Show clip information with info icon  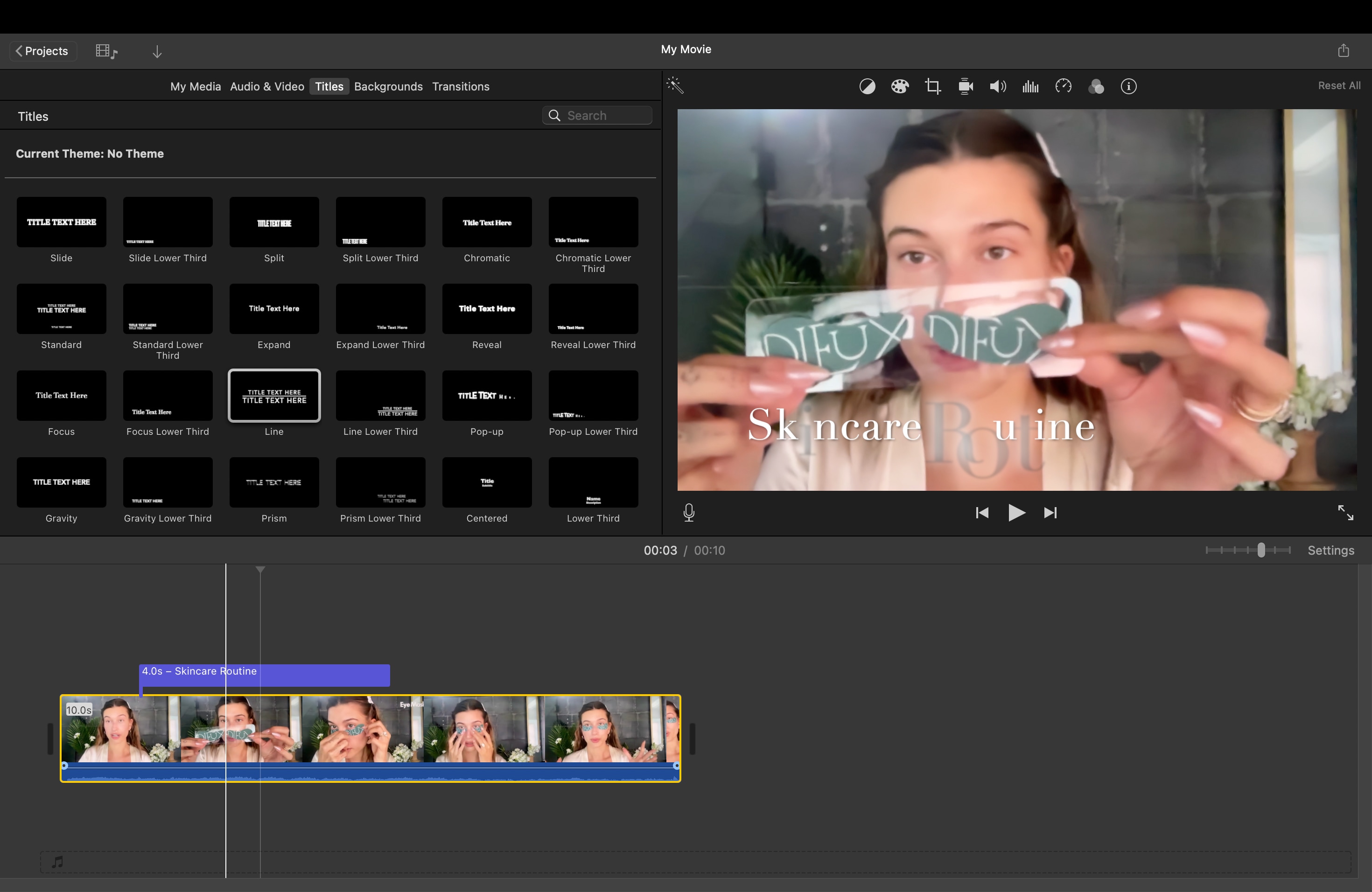pyautogui.click(x=1128, y=86)
